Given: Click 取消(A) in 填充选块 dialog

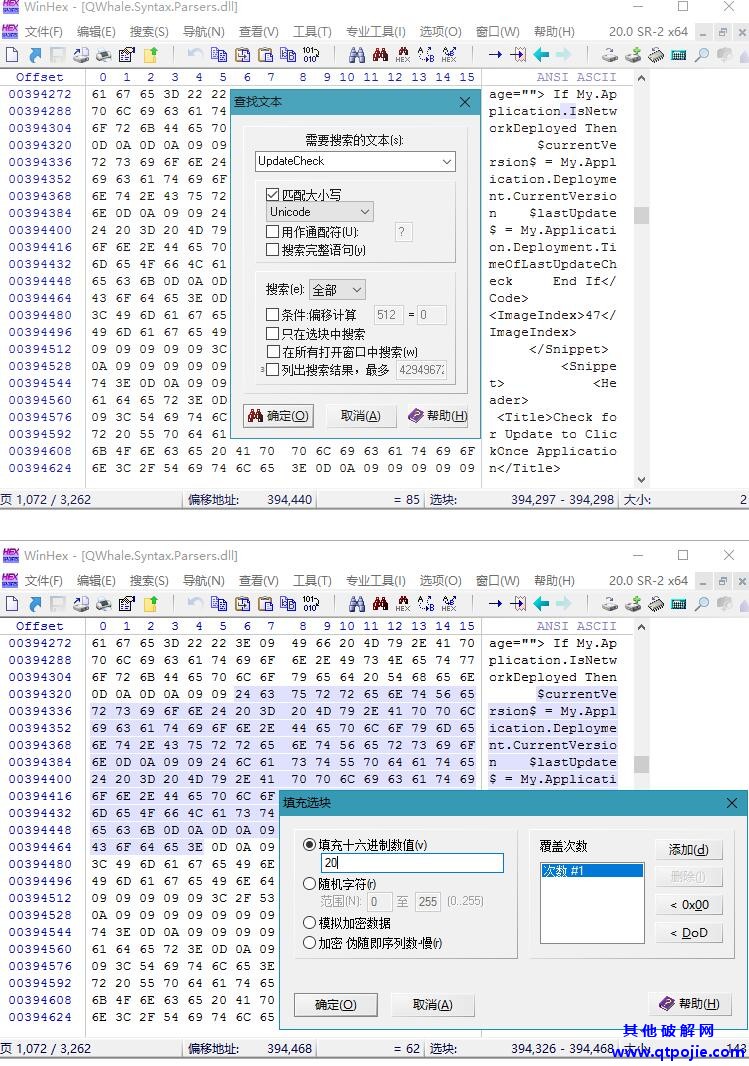Looking at the screenshot, I should (432, 1004).
